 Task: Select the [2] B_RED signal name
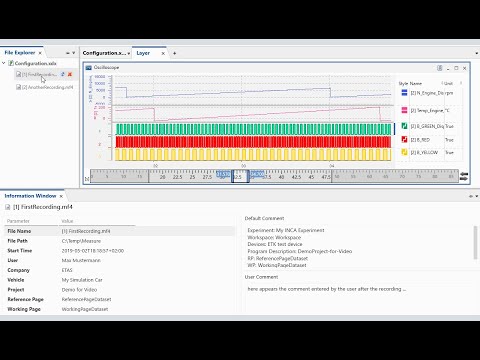[420, 140]
